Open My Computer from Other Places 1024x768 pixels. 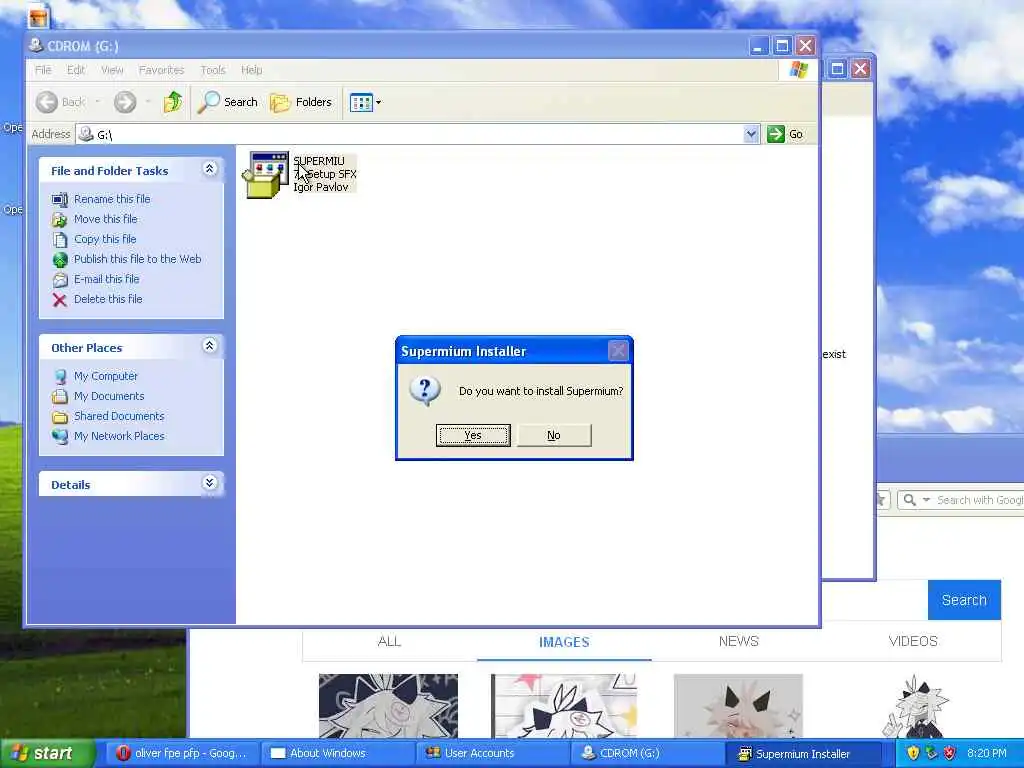pyautogui.click(x=106, y=376)
